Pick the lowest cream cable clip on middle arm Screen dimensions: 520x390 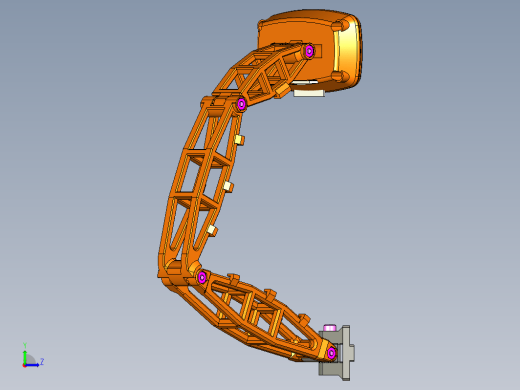tap(212, 230)
